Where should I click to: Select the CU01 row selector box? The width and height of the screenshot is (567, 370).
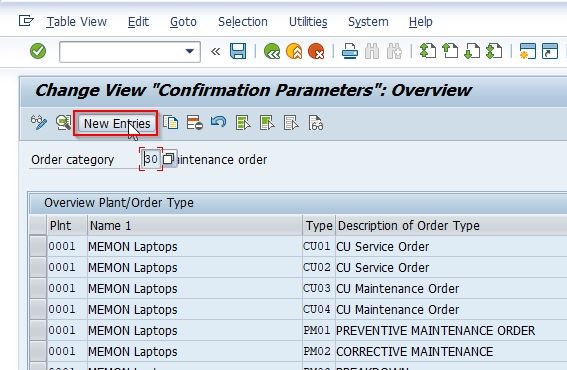pos(38,247)
